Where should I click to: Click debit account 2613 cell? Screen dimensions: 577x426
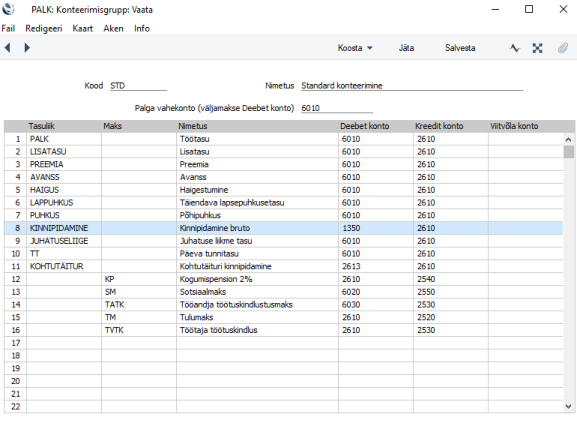376,266
